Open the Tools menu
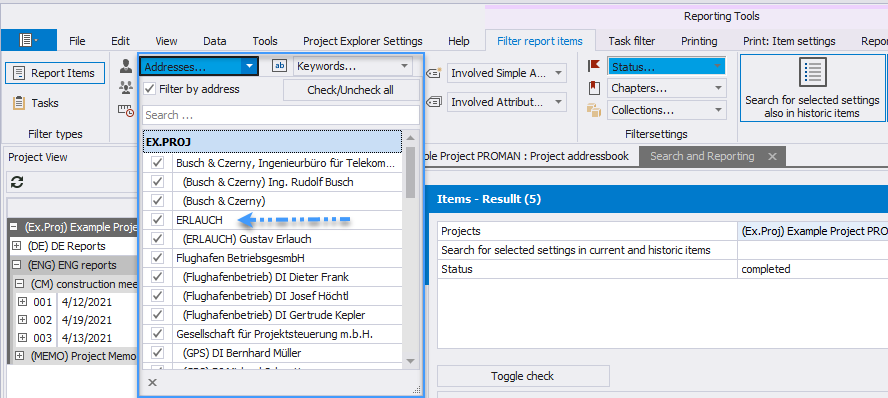The height and width of the screenshot is (398, 888). tap(265, 41)
